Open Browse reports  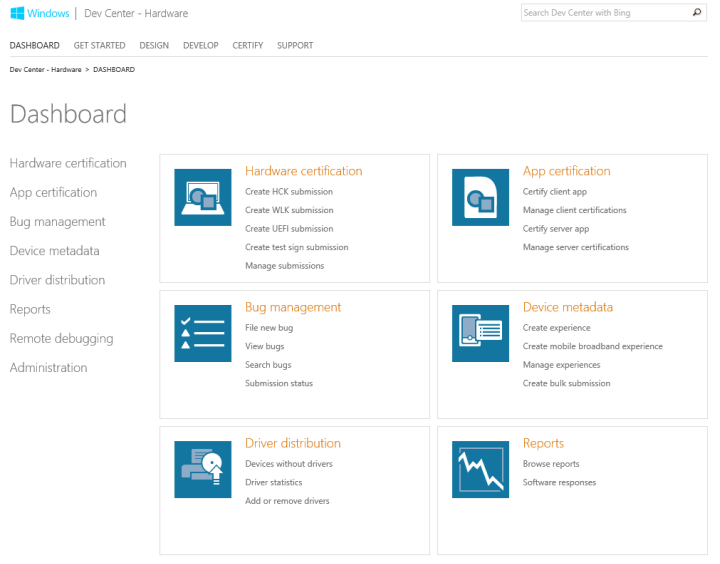(551, 464)
